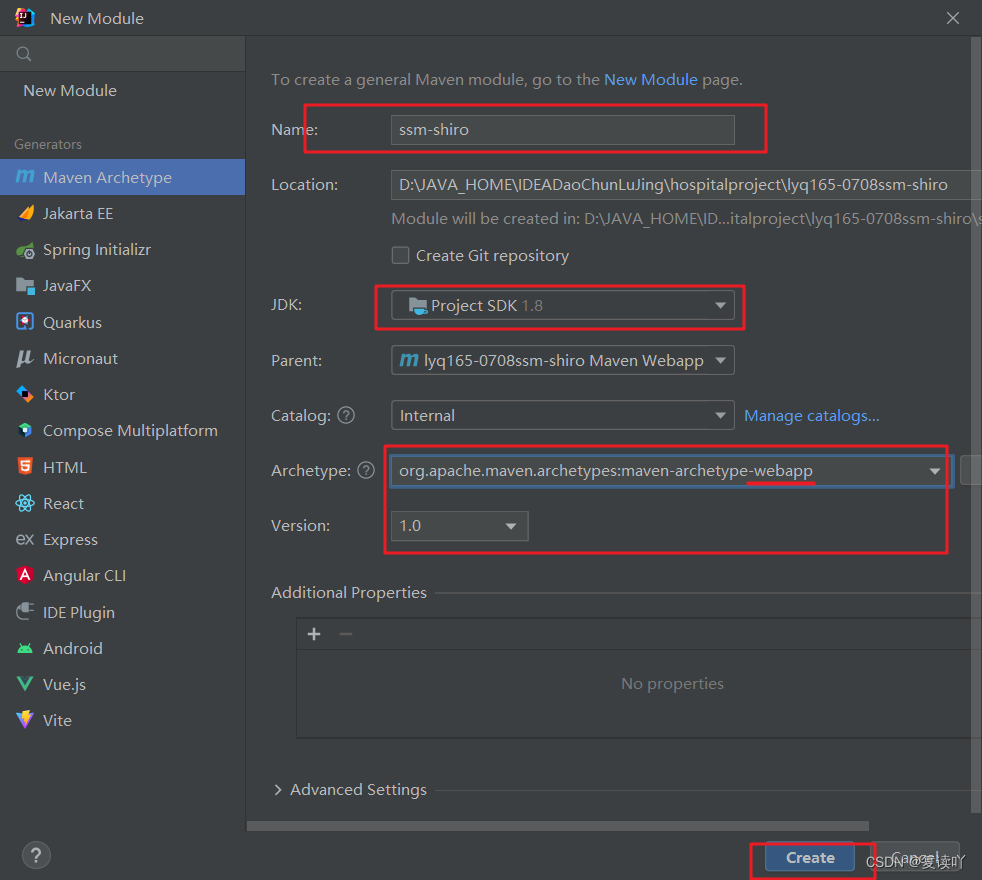982x880 pixels.
Task: Close the New Module dialog
Action: pos(953,18)
